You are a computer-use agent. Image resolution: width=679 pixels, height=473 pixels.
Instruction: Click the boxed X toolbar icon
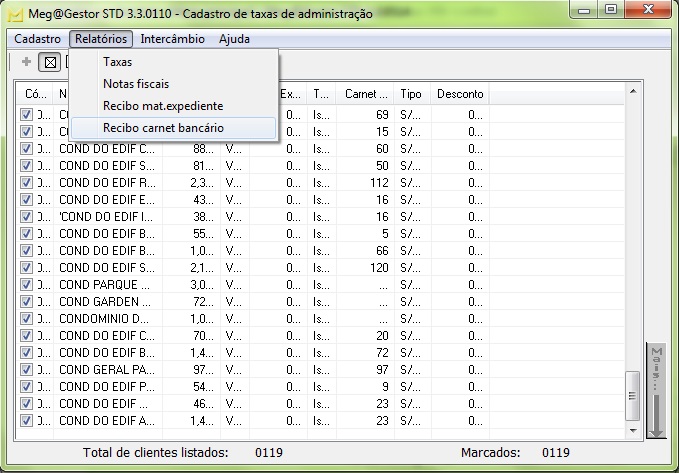[x=49, y=62]
